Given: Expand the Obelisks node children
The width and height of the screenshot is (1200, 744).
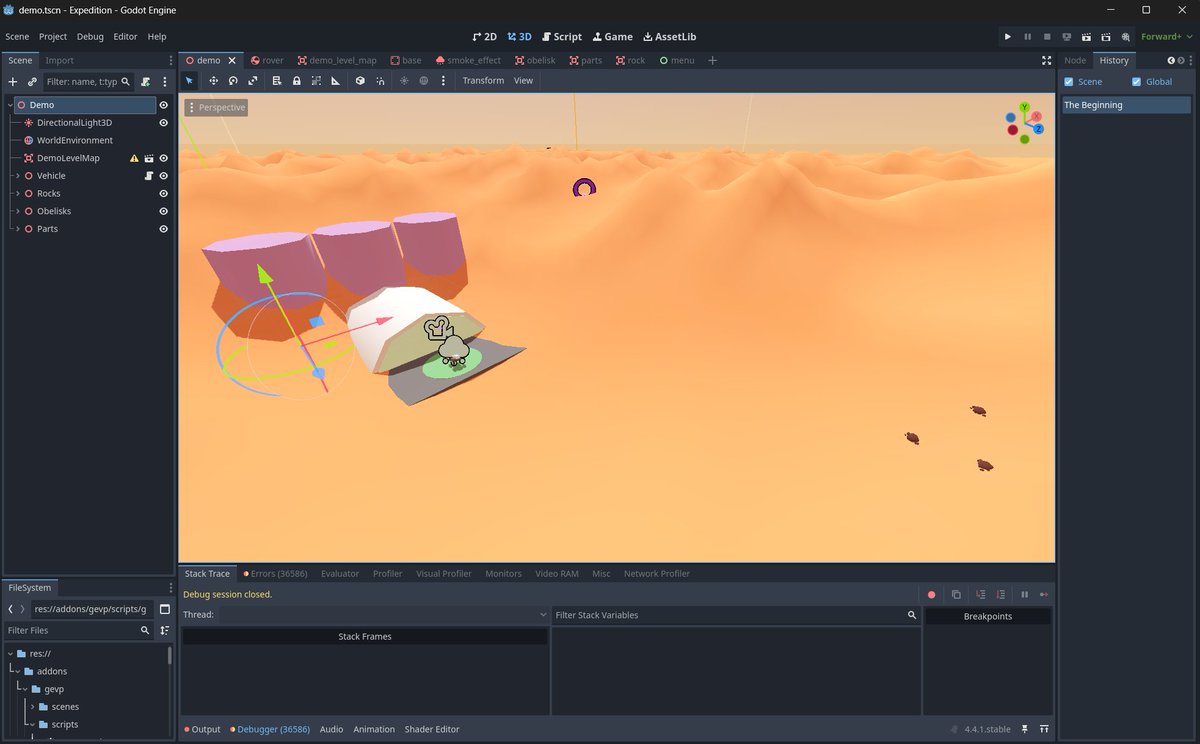Looking at the screenshot, I should pos(17,211).
